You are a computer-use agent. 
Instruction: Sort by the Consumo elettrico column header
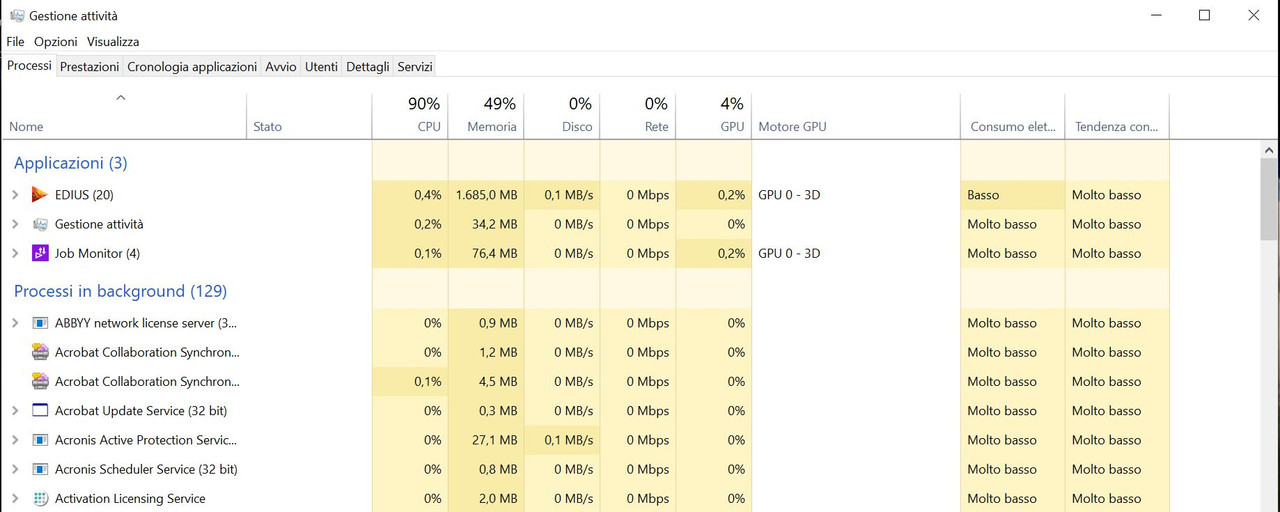[1013, 116]
